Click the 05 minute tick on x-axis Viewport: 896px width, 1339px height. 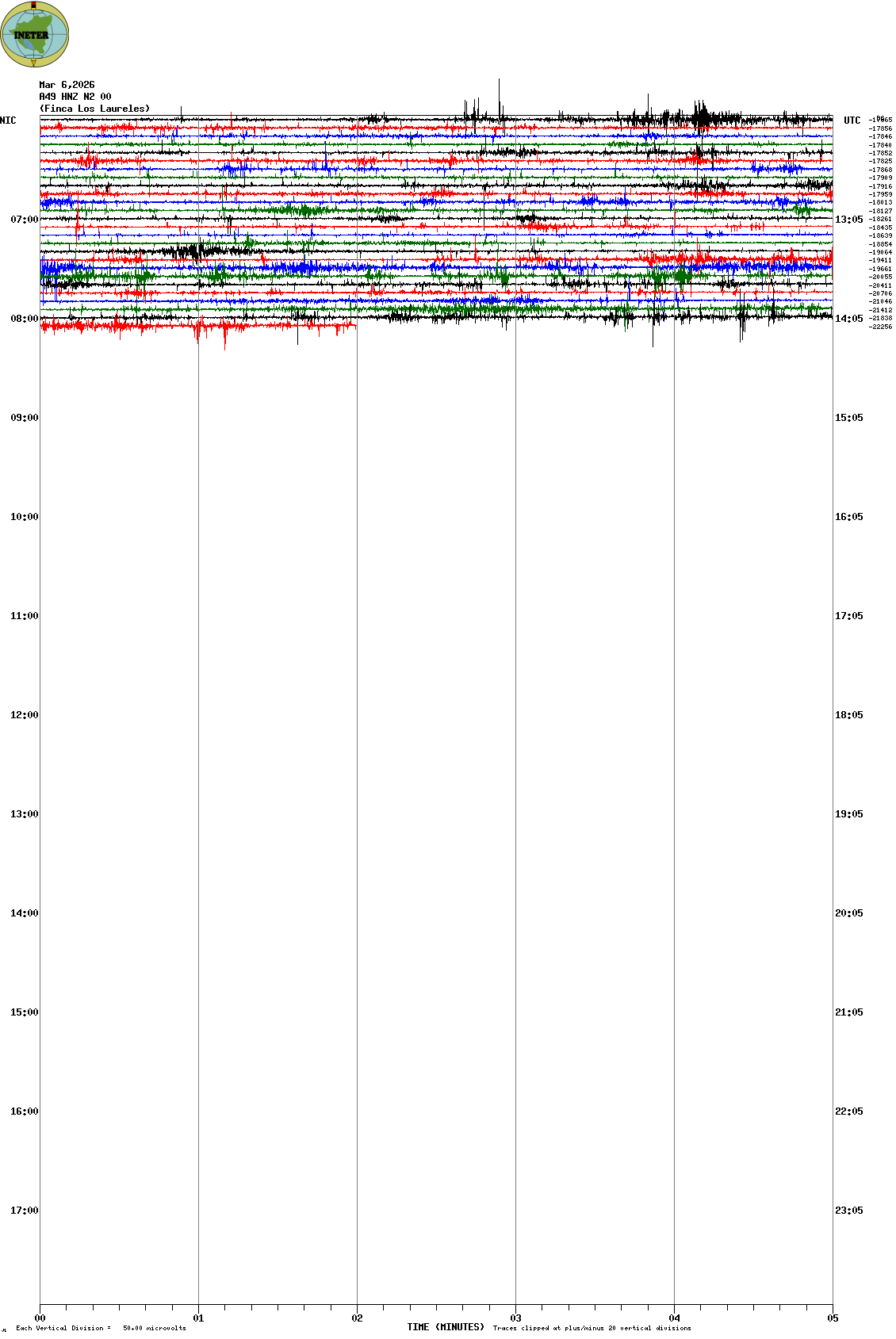tap(832, 1318)
